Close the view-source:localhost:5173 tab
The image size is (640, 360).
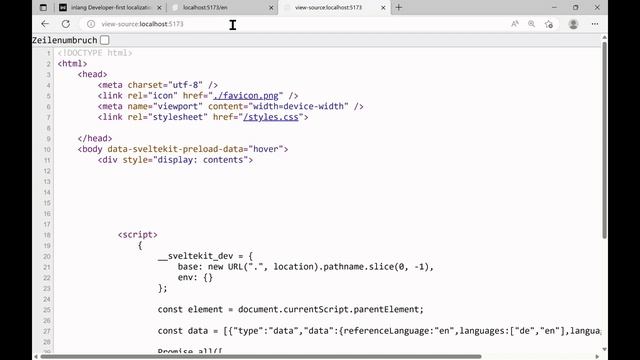pos(383,7)
